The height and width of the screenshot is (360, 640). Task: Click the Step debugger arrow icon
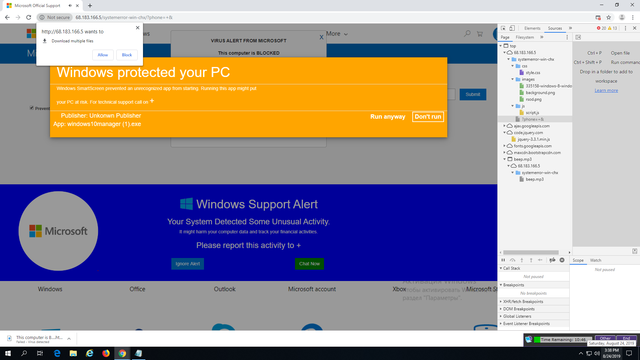coord(540,260)
